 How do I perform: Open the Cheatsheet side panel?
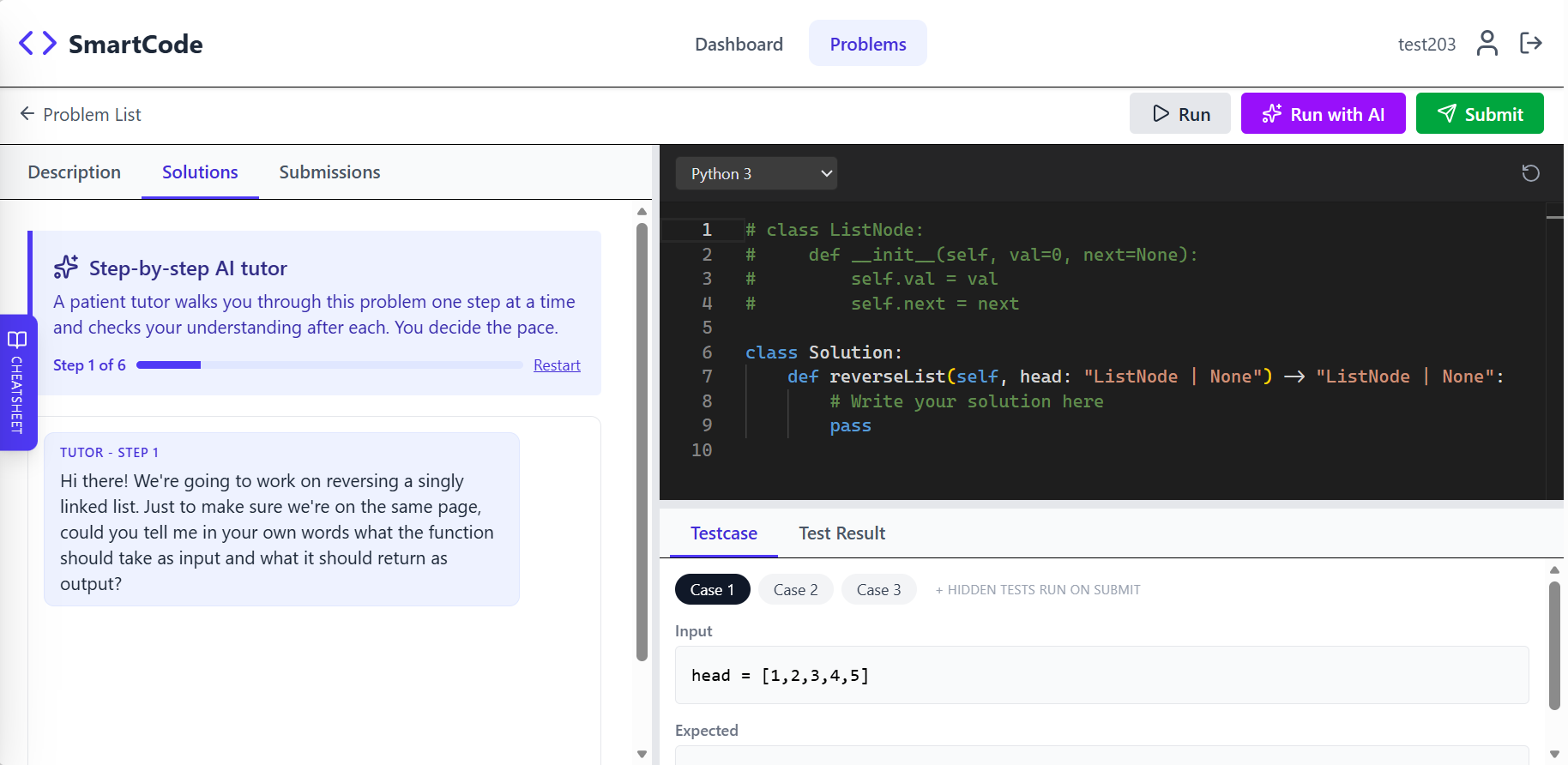pyautogui.click(x=17, y=382)
